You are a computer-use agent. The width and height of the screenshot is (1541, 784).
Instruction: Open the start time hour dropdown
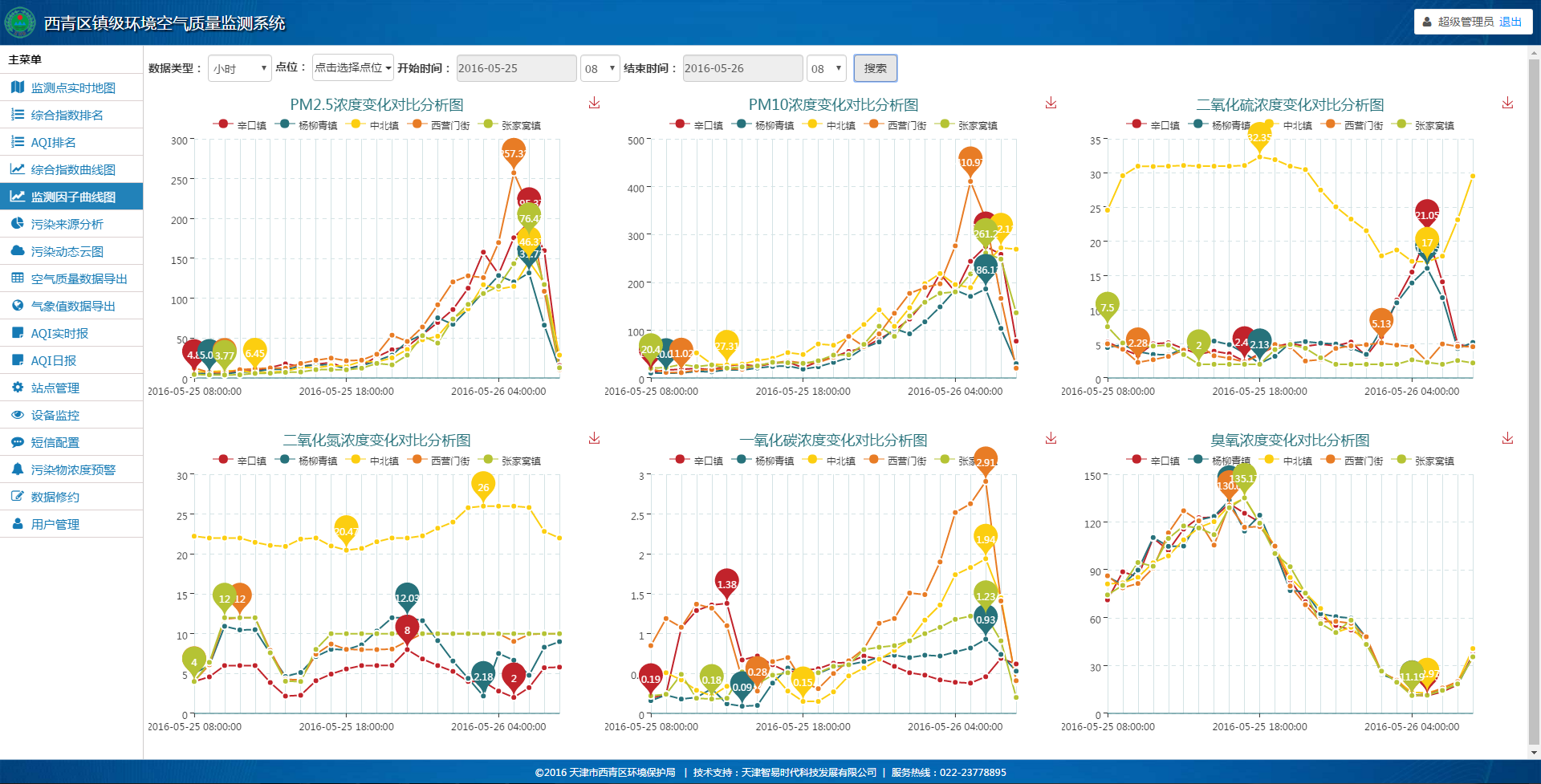coord(600,69)
